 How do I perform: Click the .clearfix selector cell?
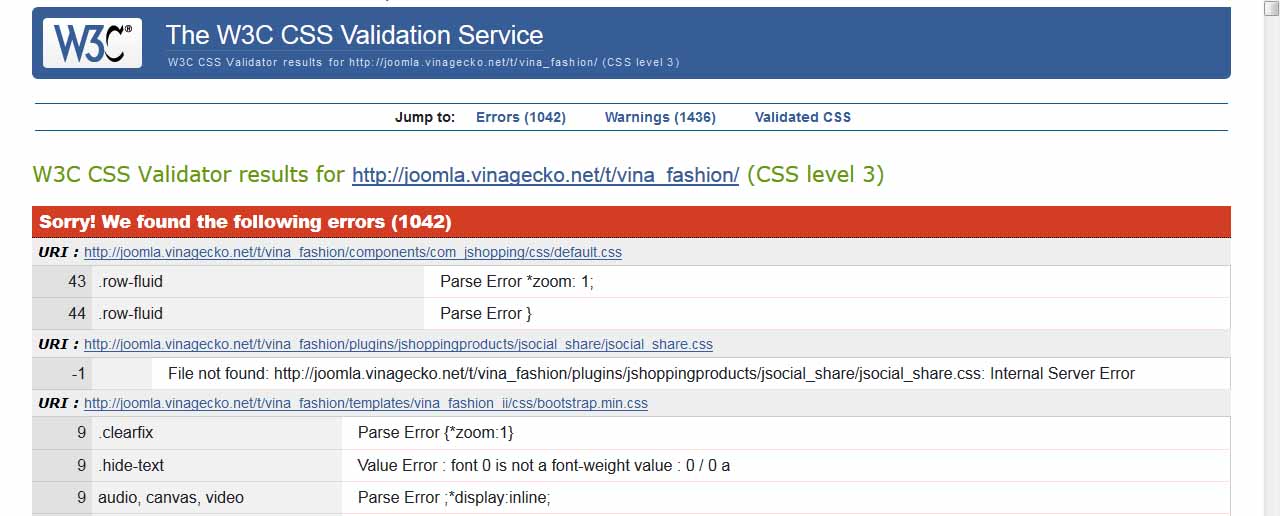click(x=125, y=433)
